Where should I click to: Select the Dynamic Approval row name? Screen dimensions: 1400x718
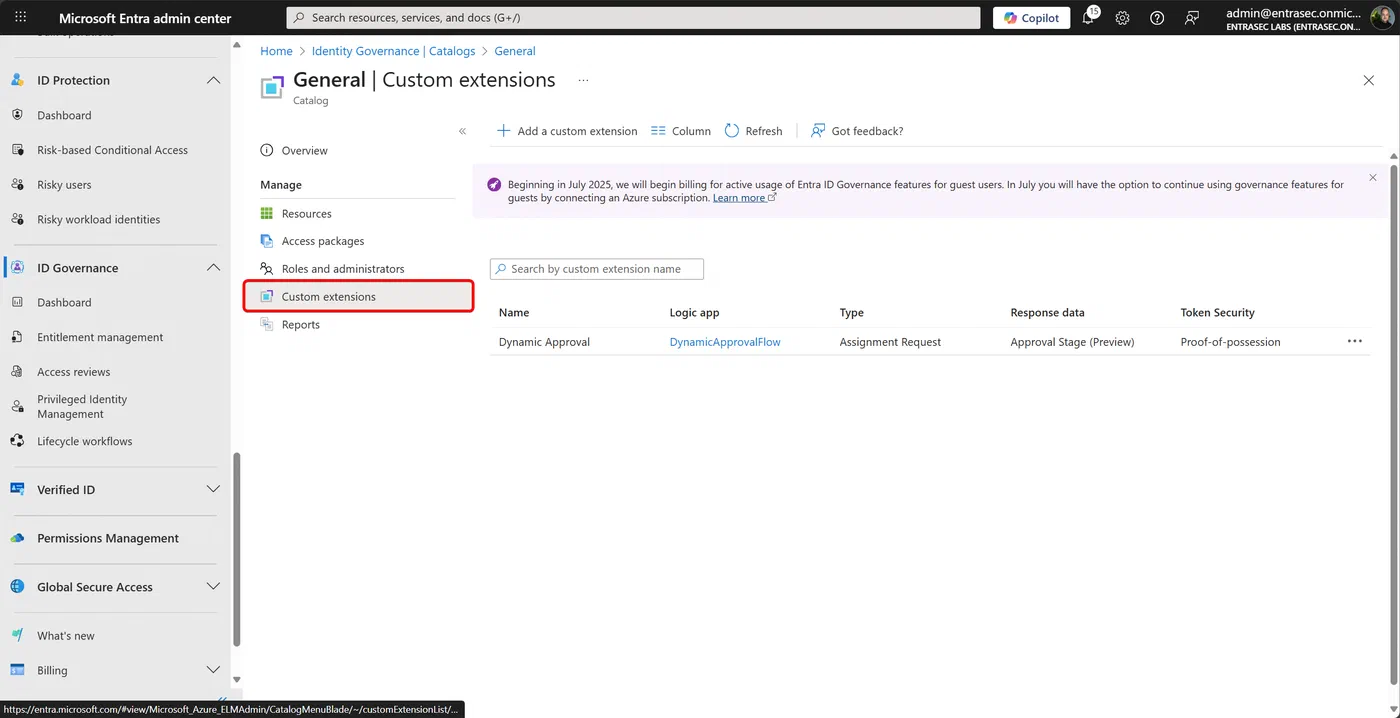tap(544, 342)
